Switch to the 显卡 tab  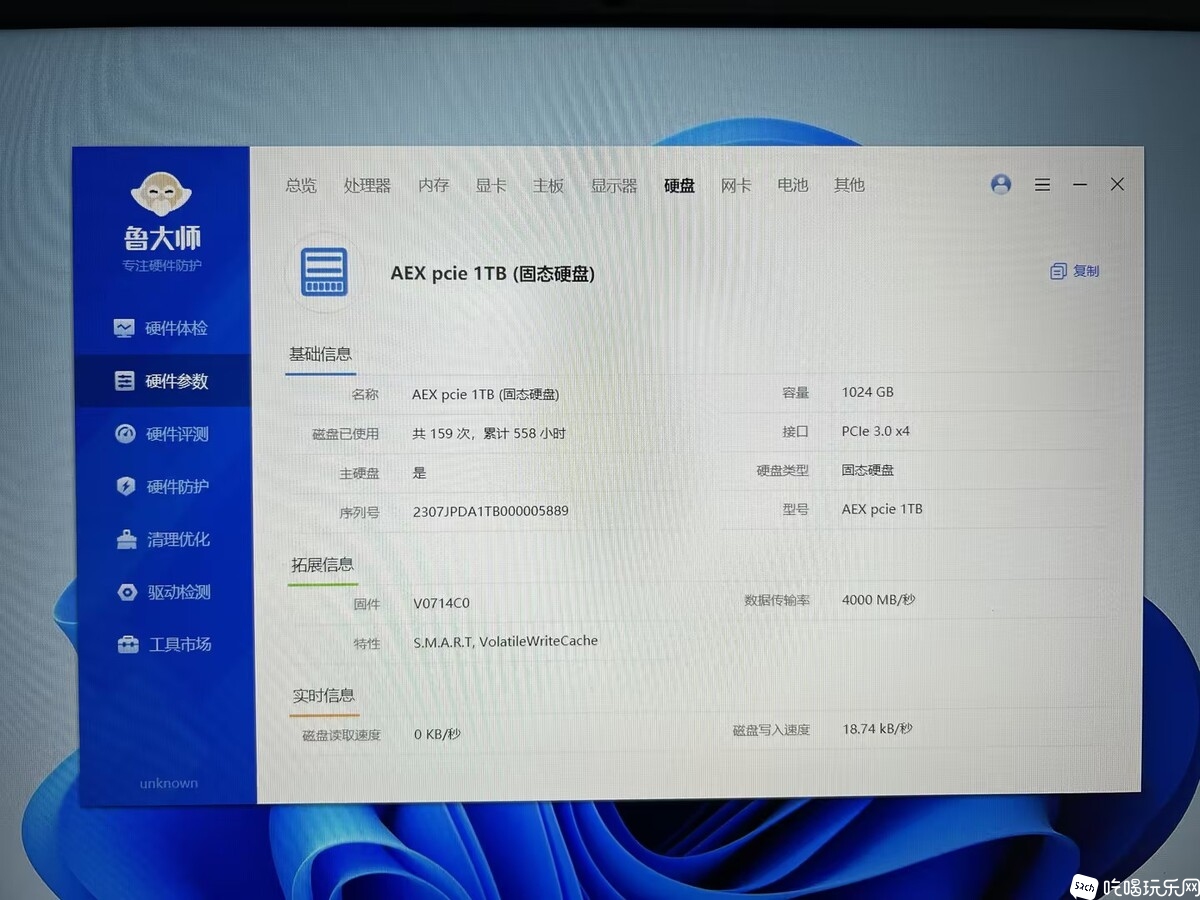(491, 185)
